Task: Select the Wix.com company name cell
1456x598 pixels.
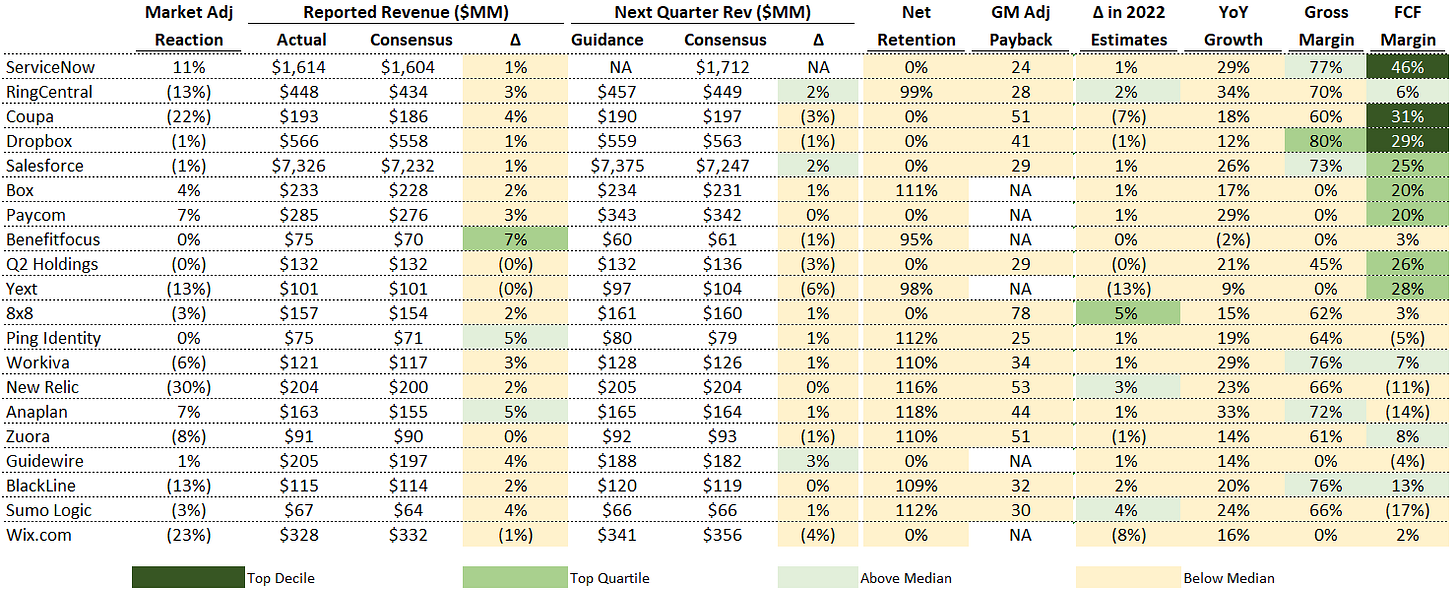Action: (x=39, y=535)
